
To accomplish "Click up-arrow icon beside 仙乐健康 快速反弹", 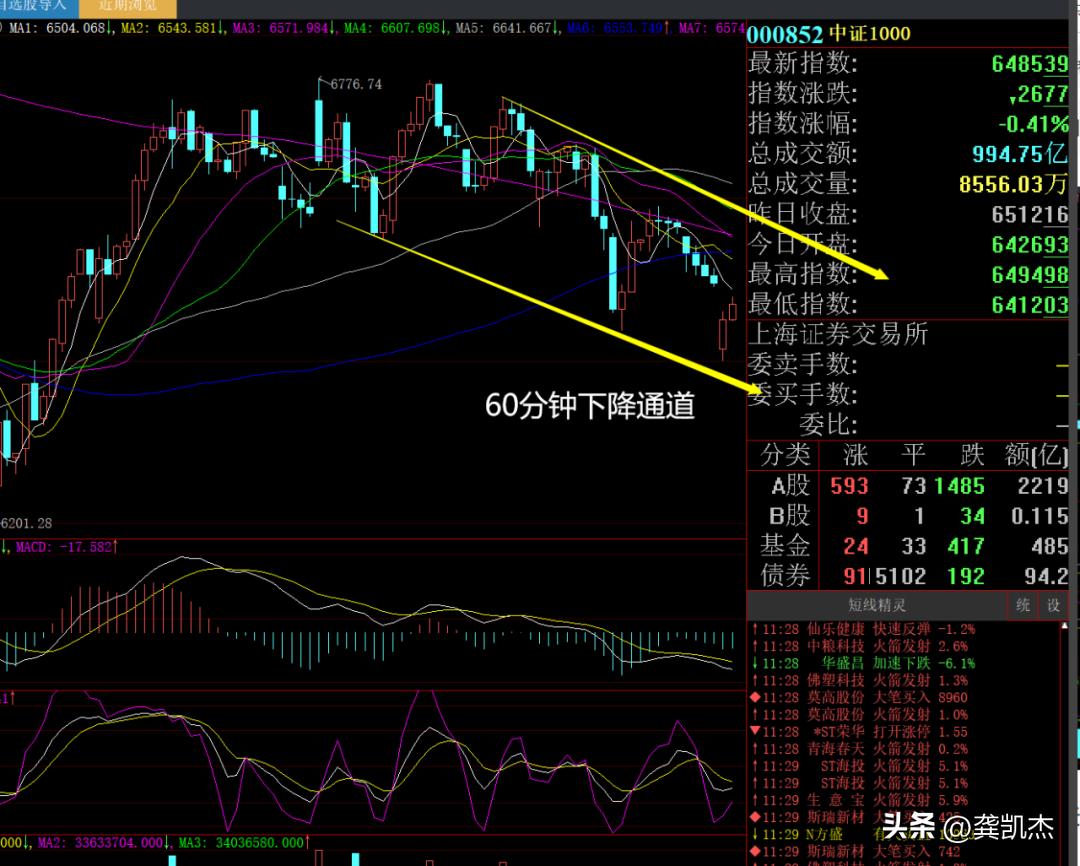I will [753, 630].
